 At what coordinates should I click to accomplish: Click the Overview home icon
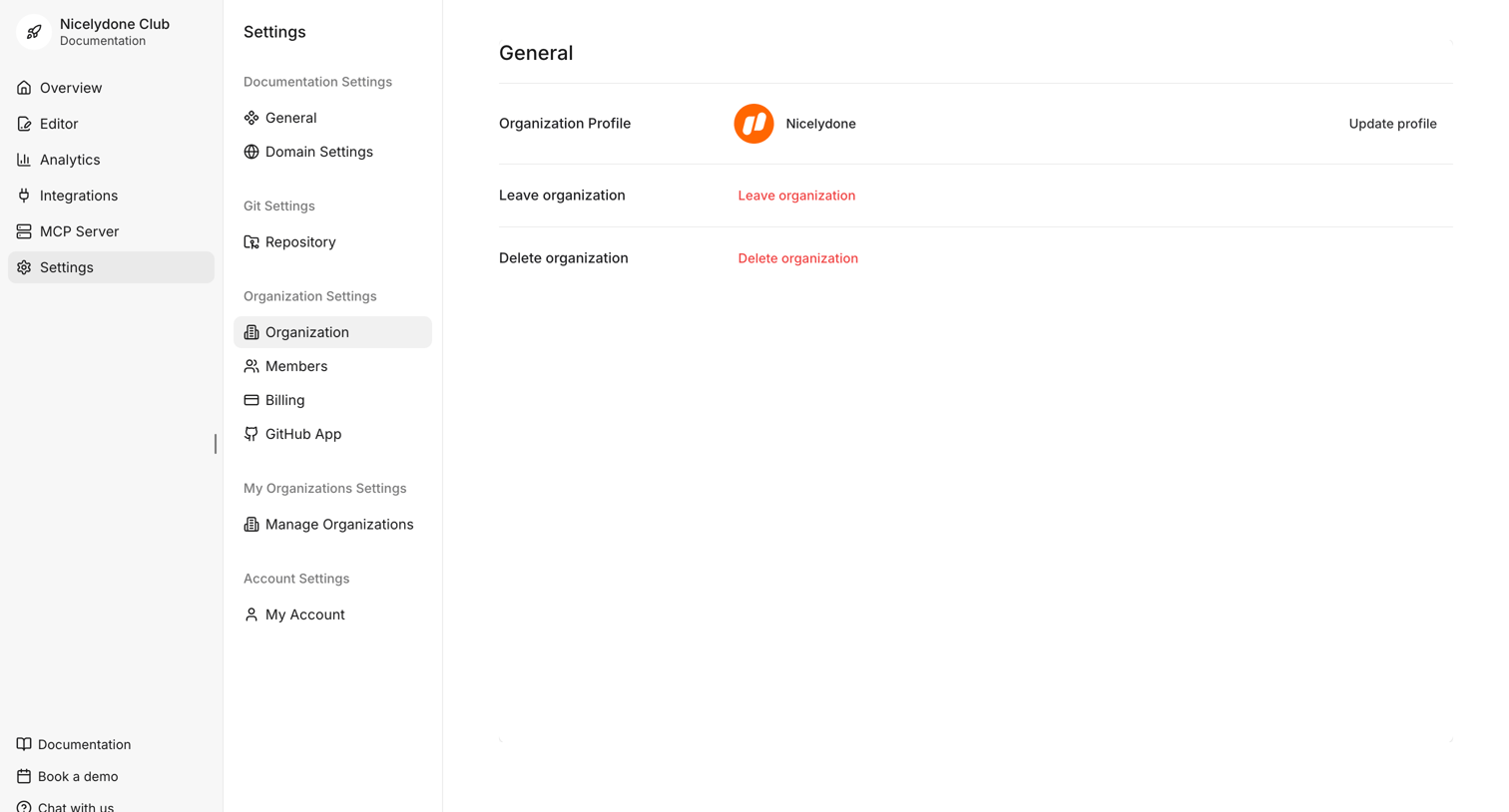pos(24,88)
